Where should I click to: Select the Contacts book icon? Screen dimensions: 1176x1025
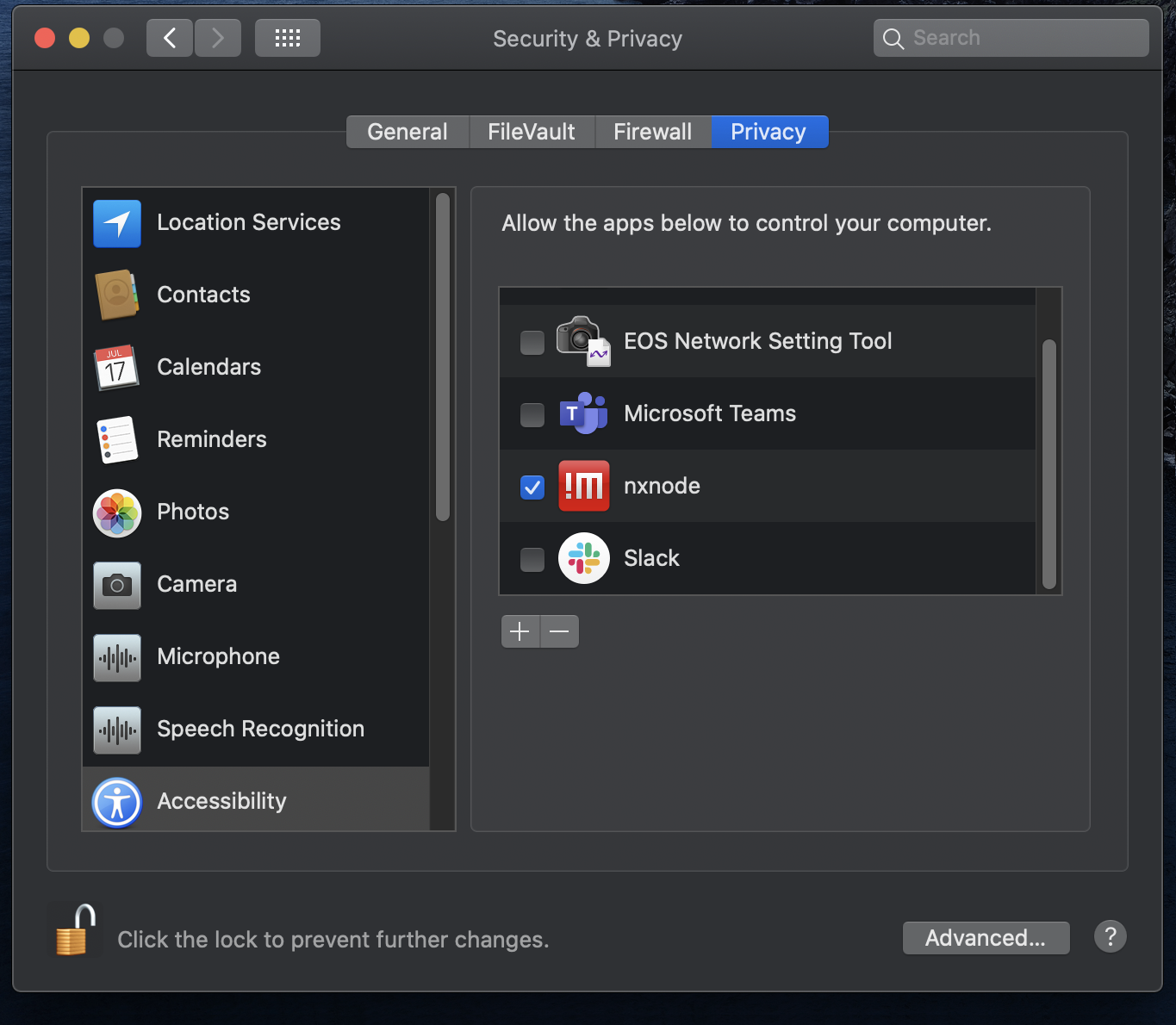pos(117,295)
